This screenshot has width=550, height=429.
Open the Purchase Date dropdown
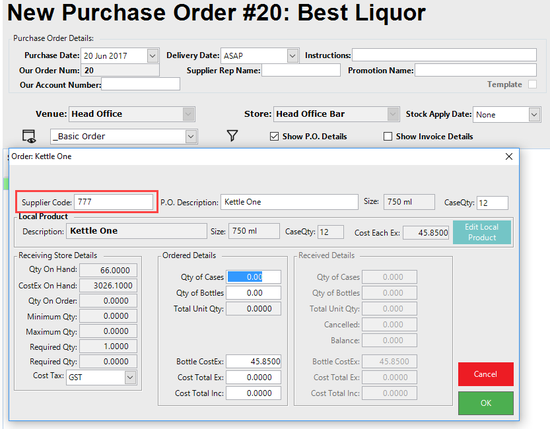pyautogui.click(x=152, y=56)
